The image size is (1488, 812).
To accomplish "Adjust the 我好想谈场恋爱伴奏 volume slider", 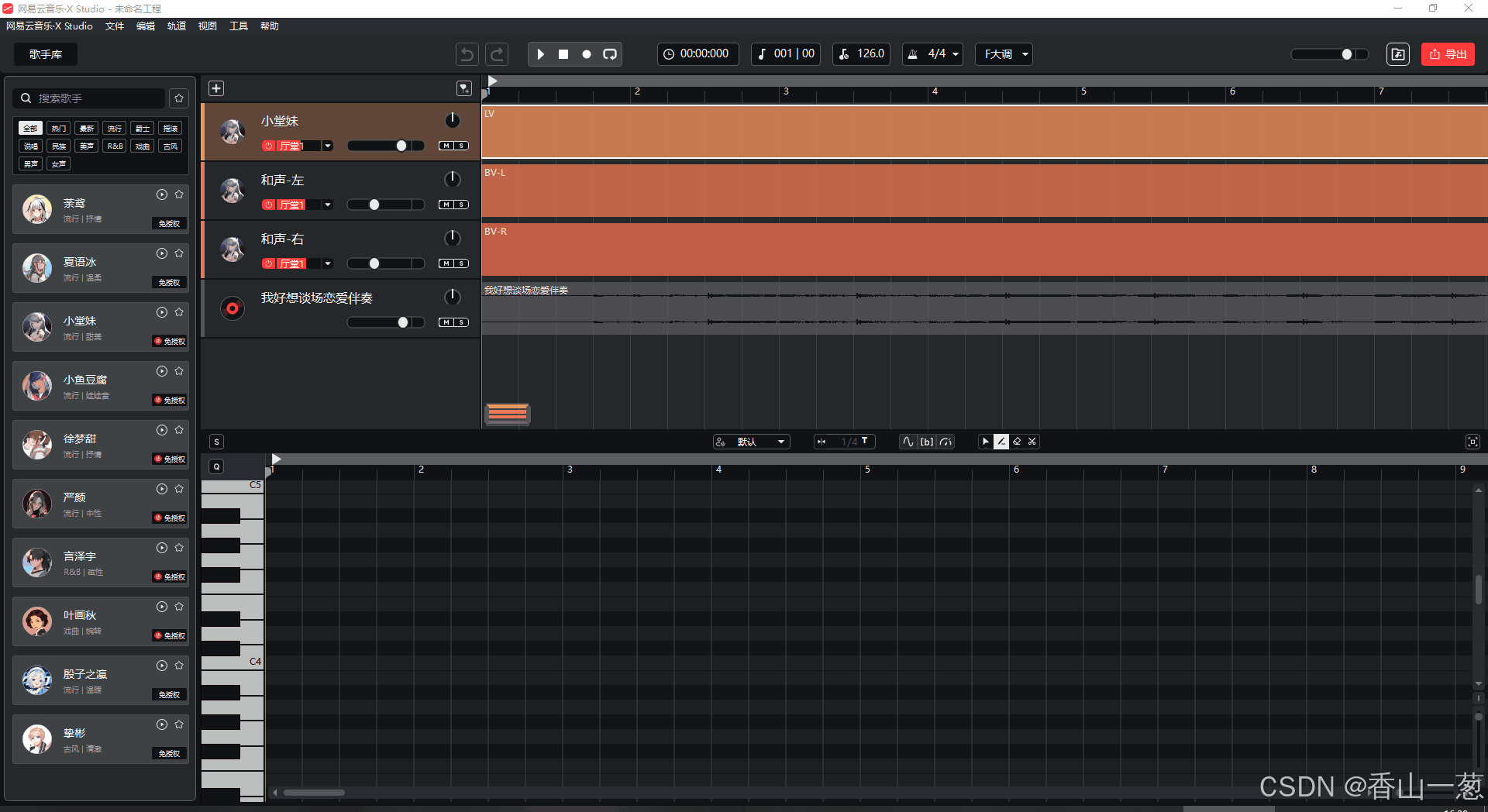I will point(386,322).
